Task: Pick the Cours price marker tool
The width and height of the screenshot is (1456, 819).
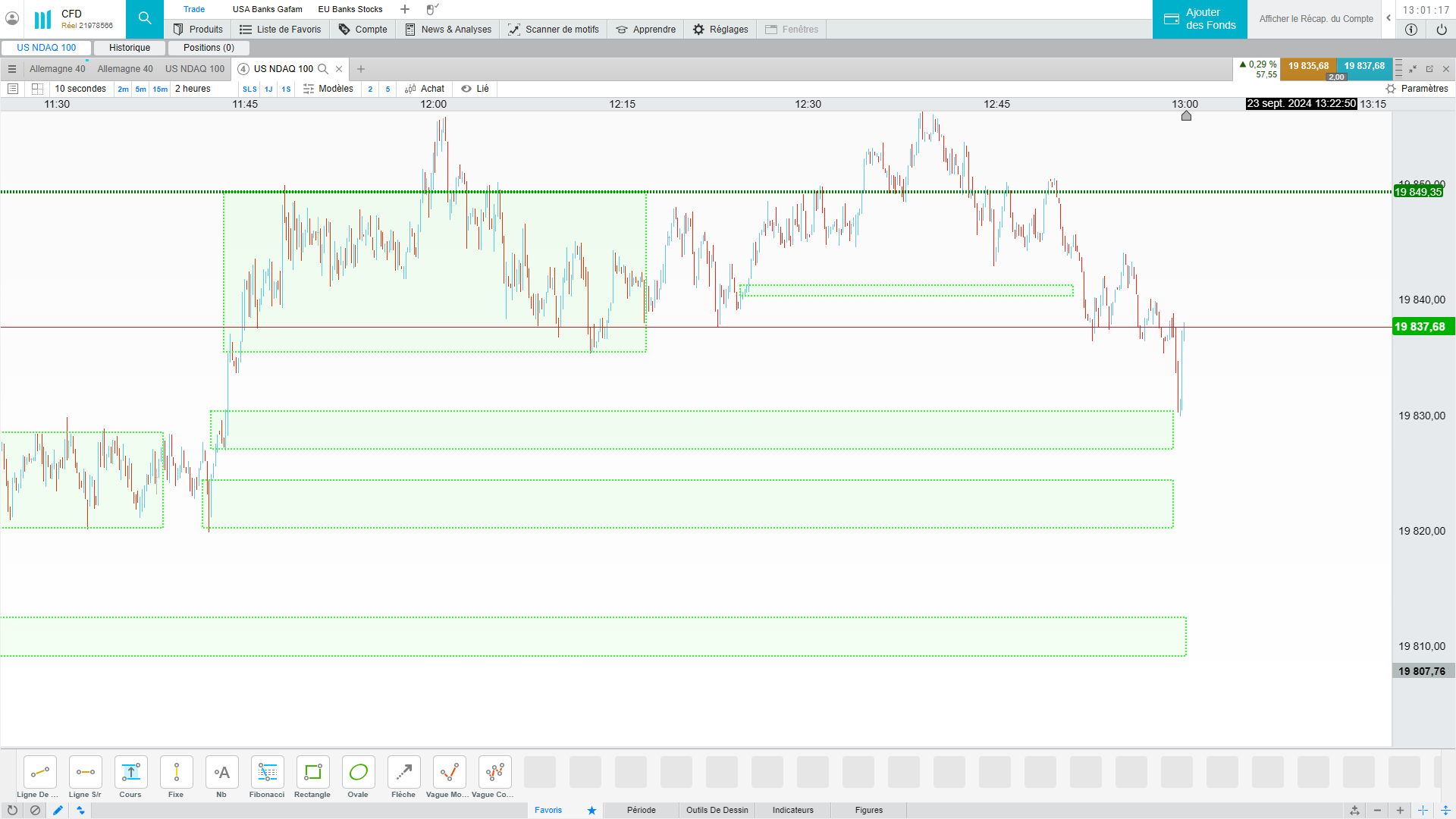Action: tap(130, 773)
